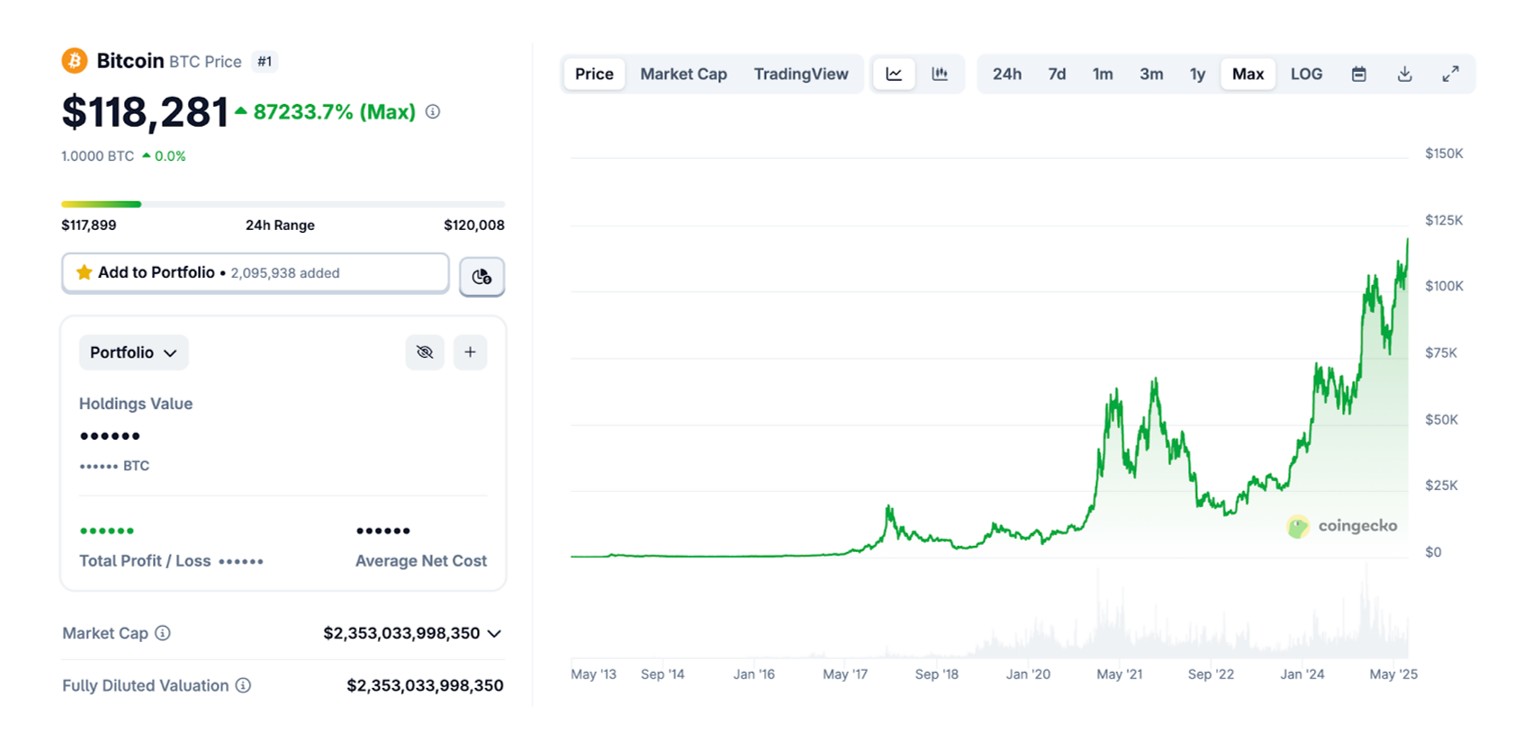Viewport: 1536px width, 740px height.
Task: Click the 24h Range label
Action: [x=280, y=225]
